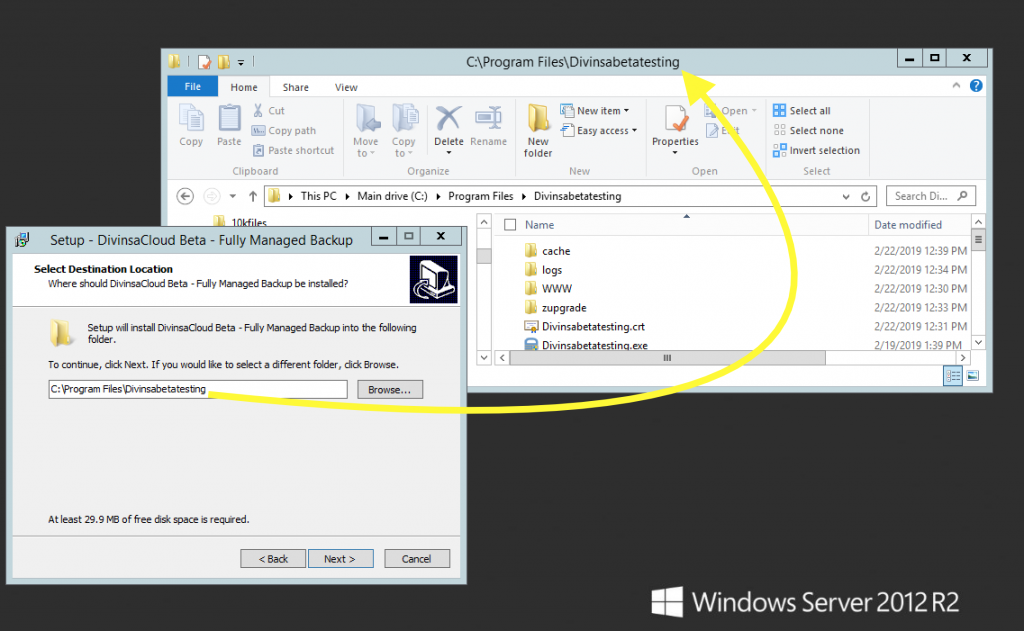1024x631 pixels.
Task: Collapse the ribbon with chevron
Action: coord(956,86)
